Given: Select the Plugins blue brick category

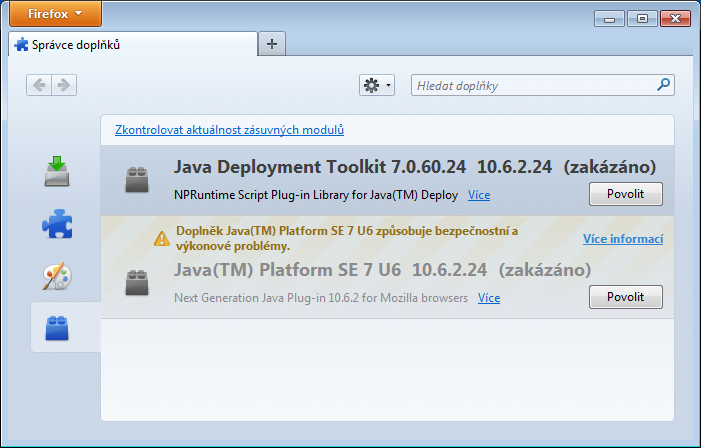Looking at the screenshot, I should pyautogui.click(x=57, y=328).
